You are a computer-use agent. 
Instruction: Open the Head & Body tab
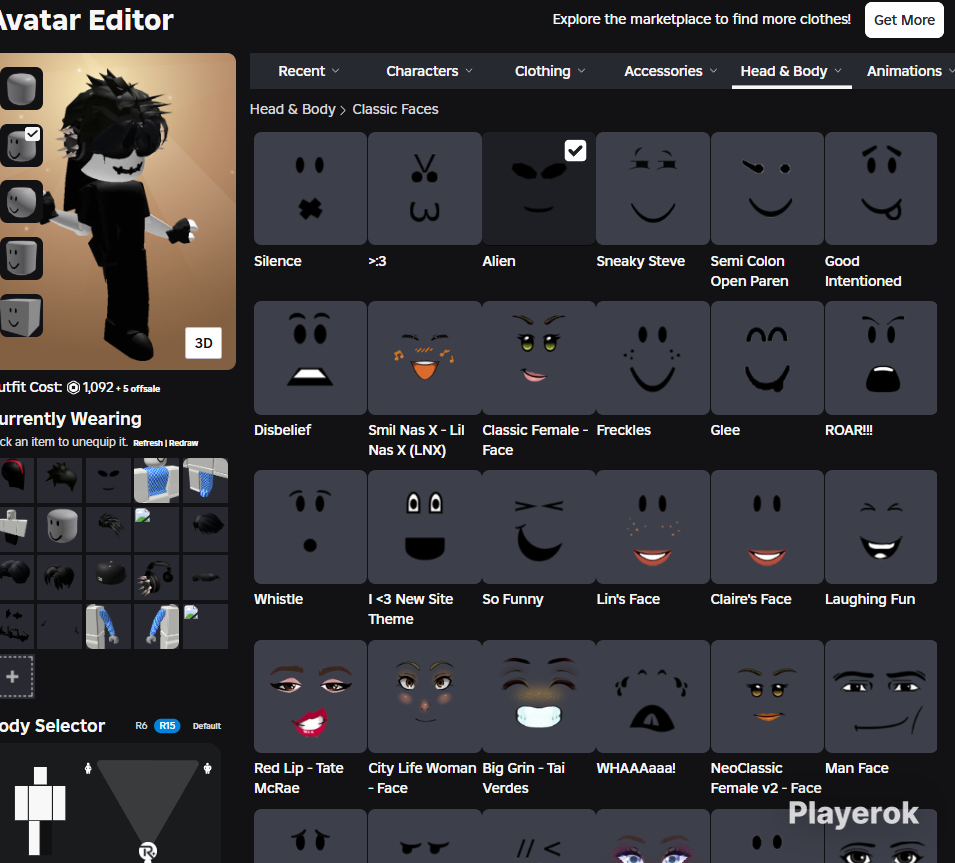(791, 71)
